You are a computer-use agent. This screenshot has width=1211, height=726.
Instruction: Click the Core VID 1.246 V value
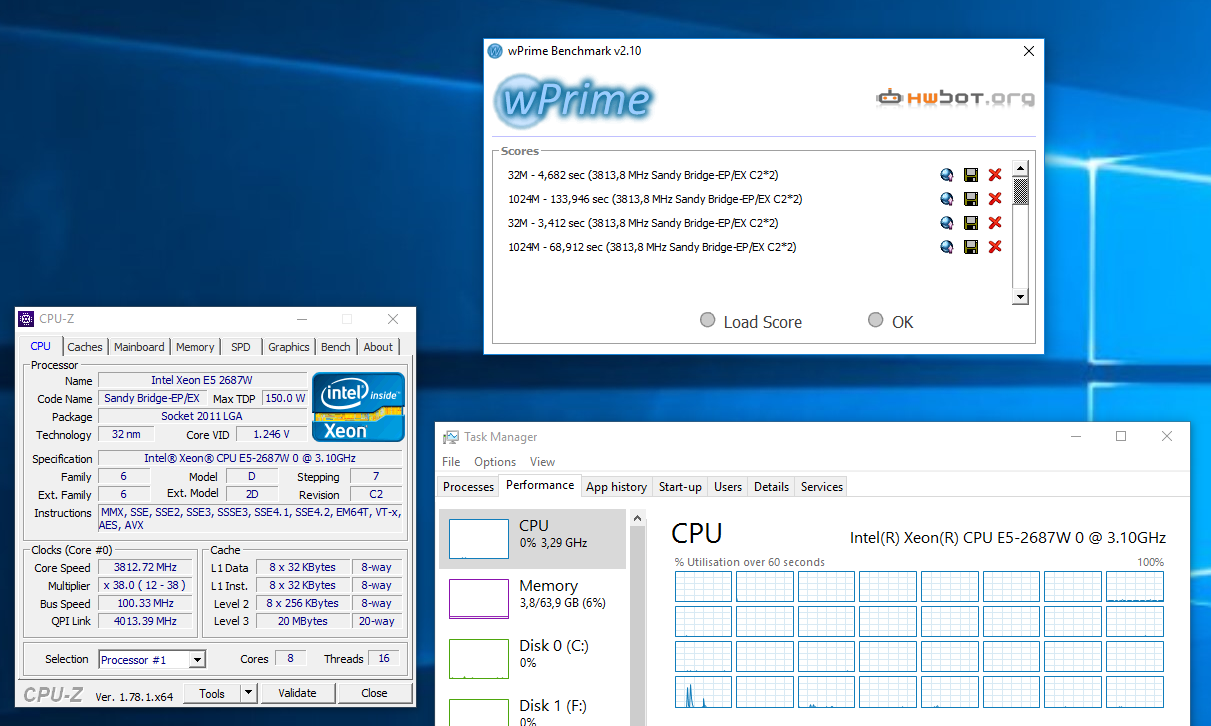(x=272, y=434)
